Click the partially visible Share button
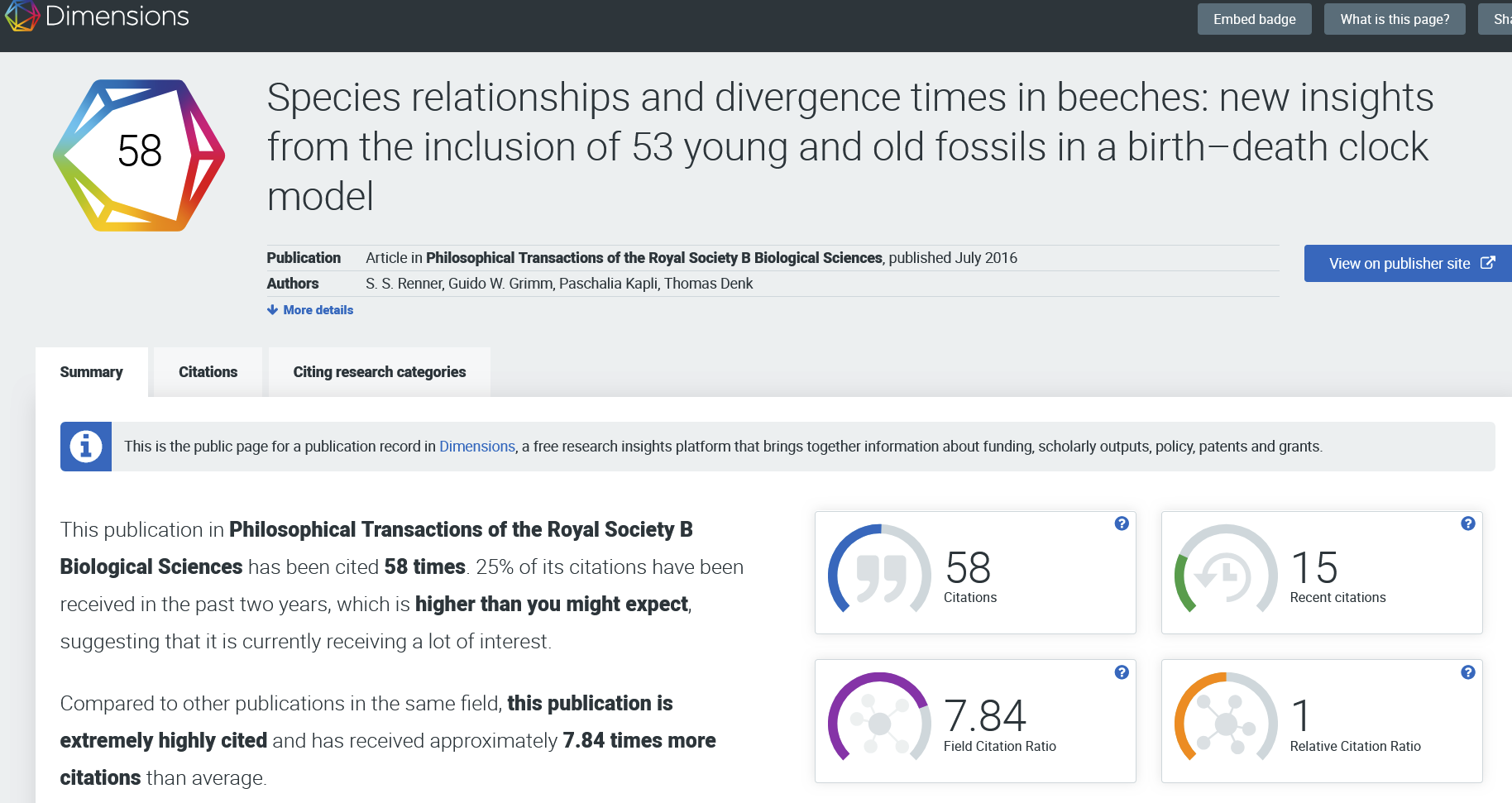Image resolution: width=1512 pixels, height=803 pixels. click(x=1495, y=19)
